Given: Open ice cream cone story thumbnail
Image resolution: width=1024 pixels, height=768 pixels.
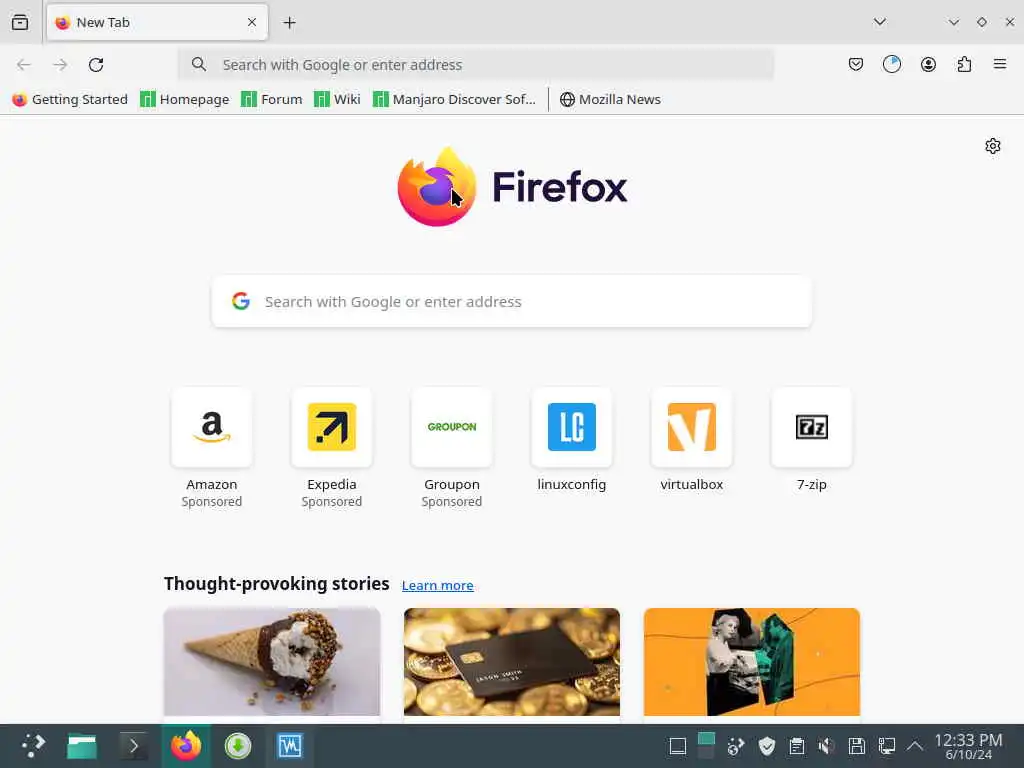Looking at the screenshot, I should (272, 662).
